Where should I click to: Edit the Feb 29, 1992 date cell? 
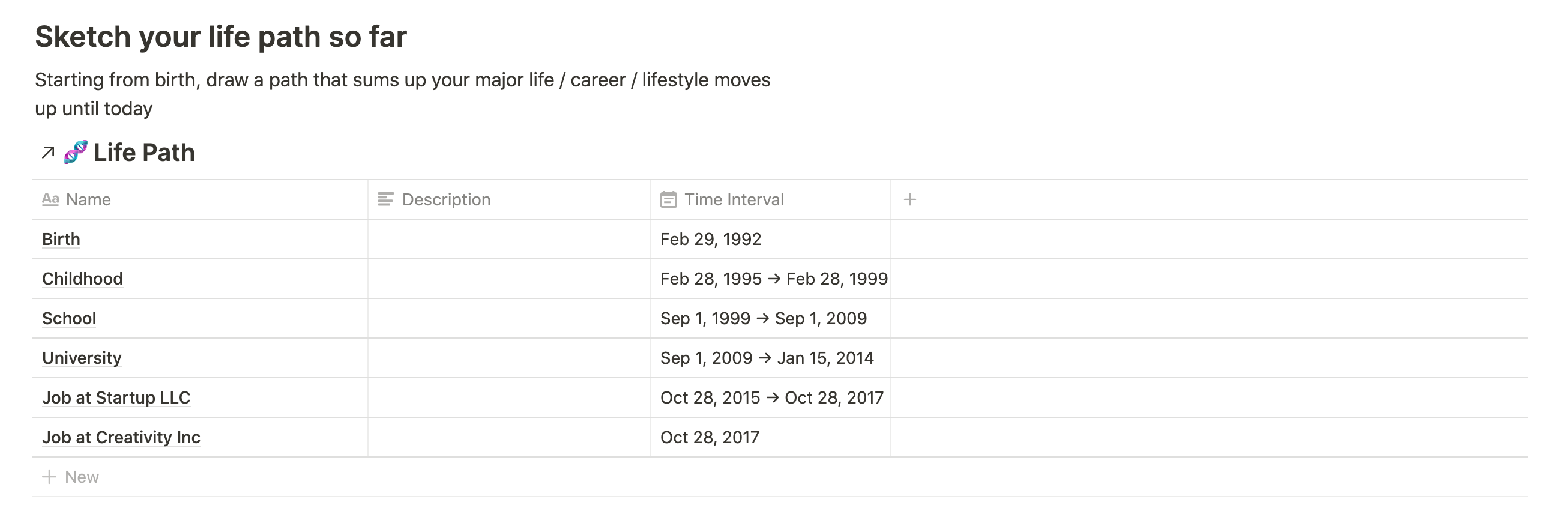tap(770, 239)
